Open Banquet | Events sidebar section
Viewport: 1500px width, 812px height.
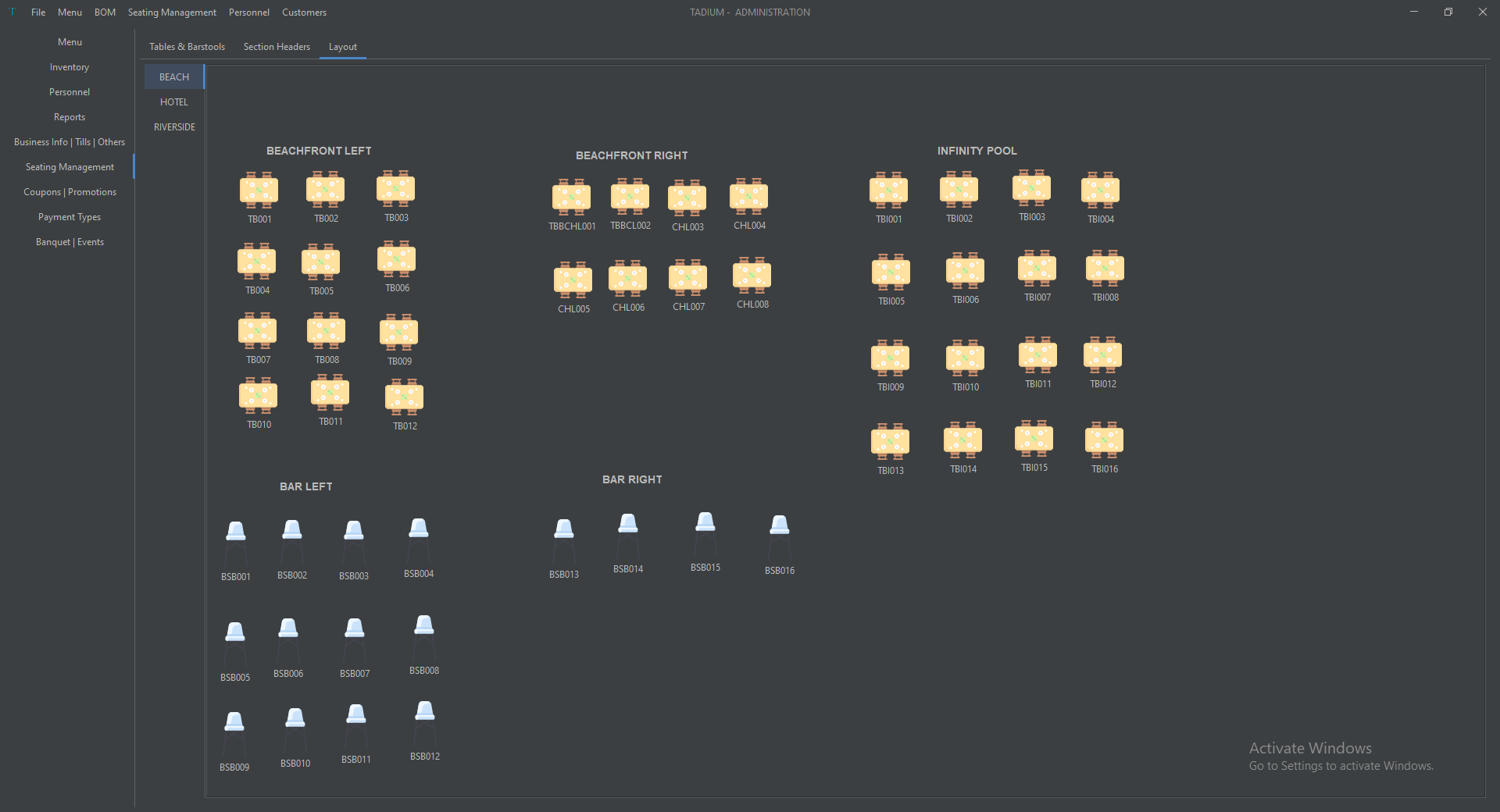coord(70,242)
